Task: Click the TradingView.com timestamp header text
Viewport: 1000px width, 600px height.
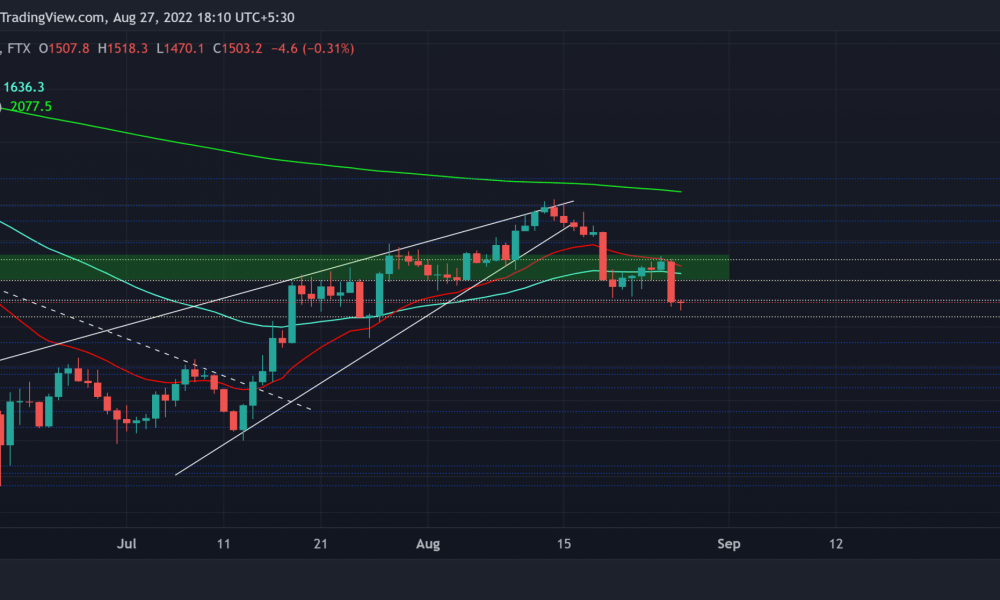Action: pos(147,17)
